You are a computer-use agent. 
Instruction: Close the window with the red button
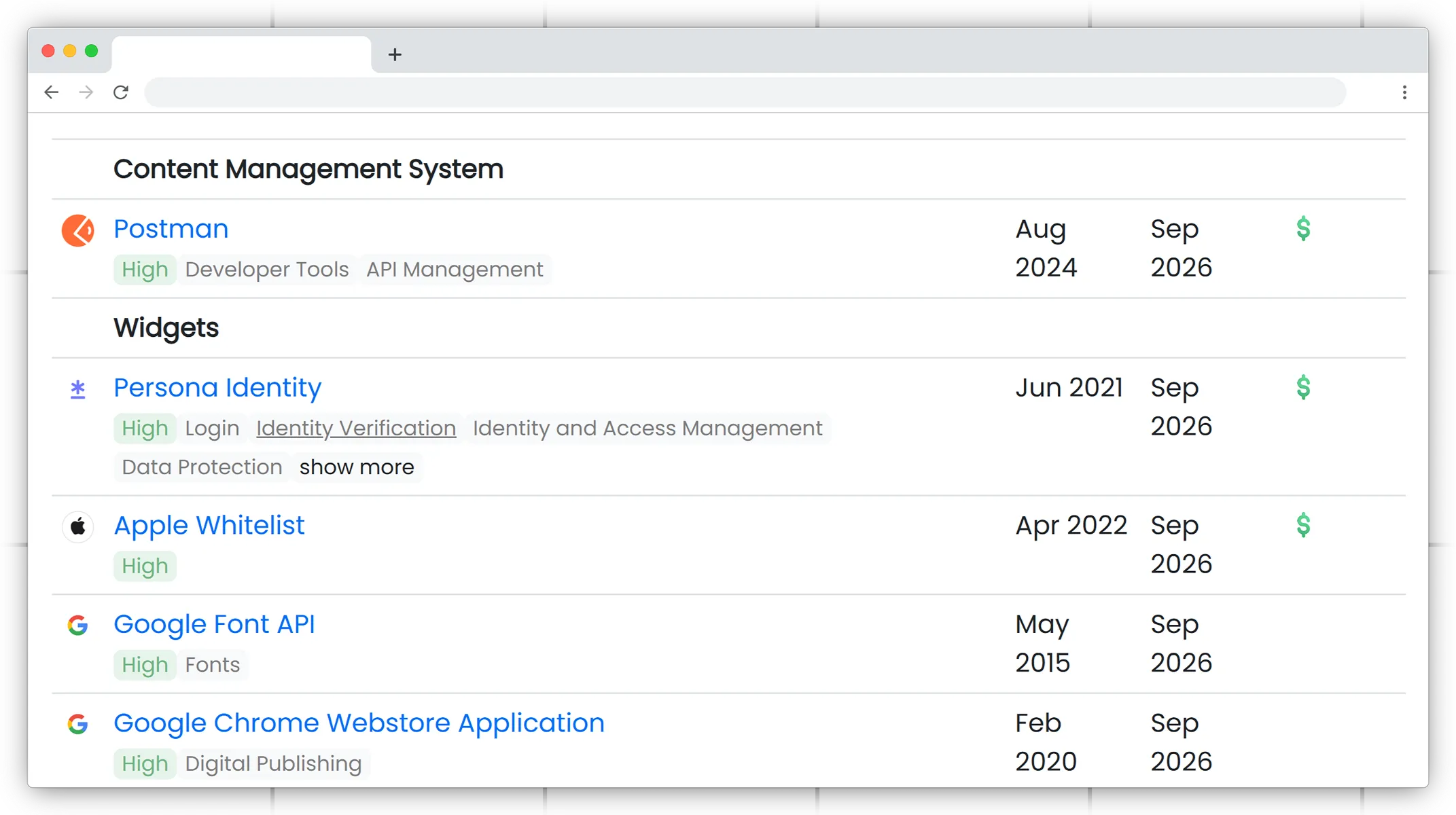coord(48,51)
